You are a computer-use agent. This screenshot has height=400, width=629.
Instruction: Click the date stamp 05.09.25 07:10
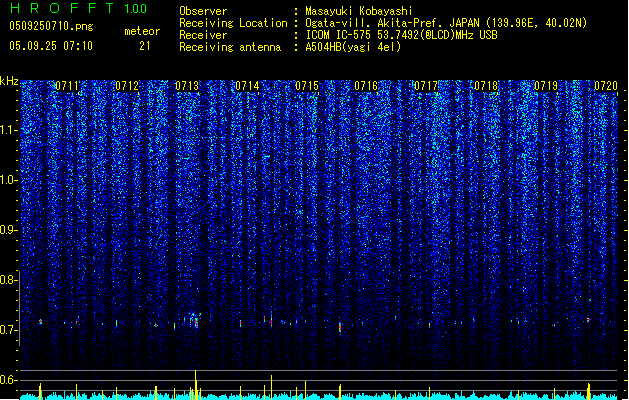[x=51, y=46]
